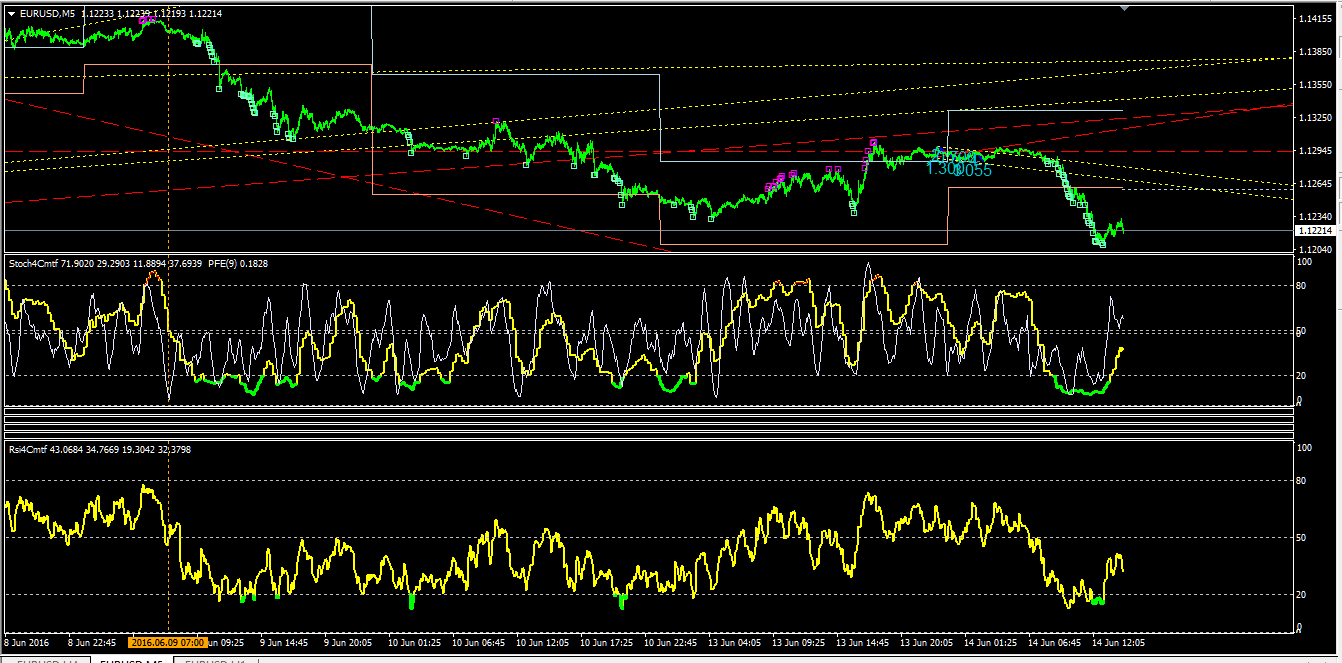The height and width of the screenshot is (663, 1342).
Task: Click the 1.12945 price axis value
Action: click(1317, 151)
